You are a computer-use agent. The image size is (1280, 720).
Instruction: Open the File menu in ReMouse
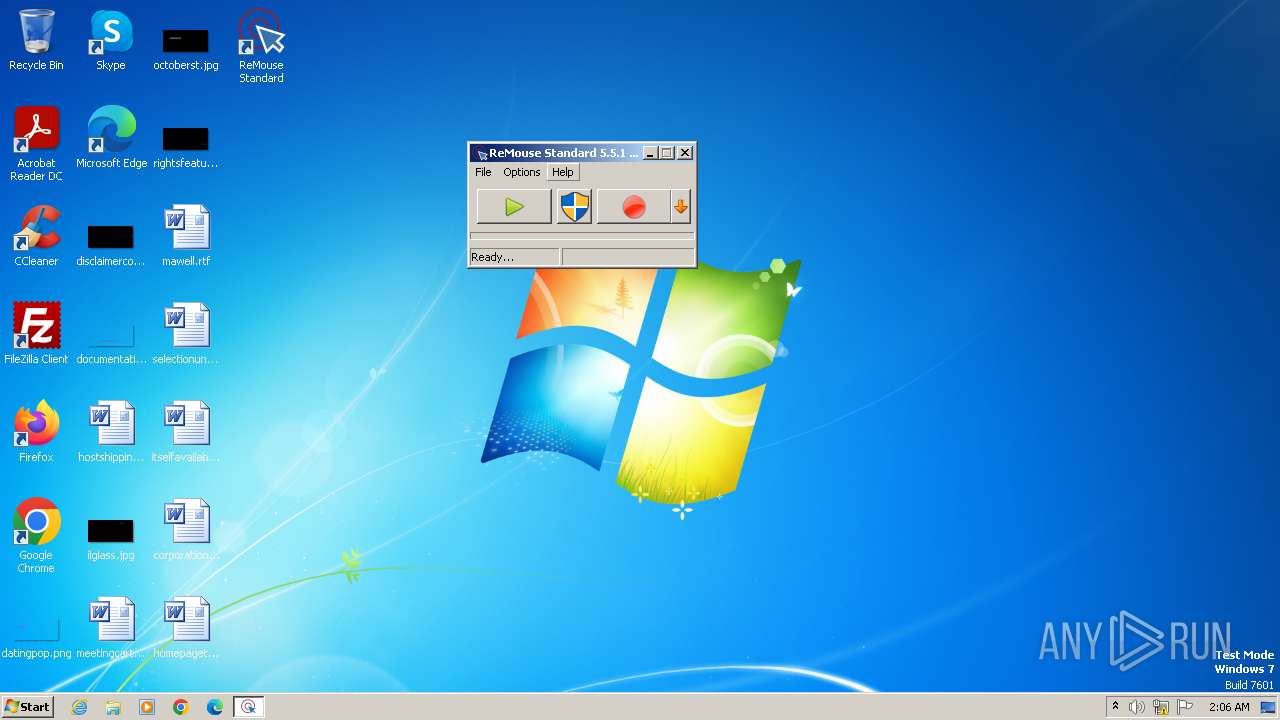(x=483, y=172)
